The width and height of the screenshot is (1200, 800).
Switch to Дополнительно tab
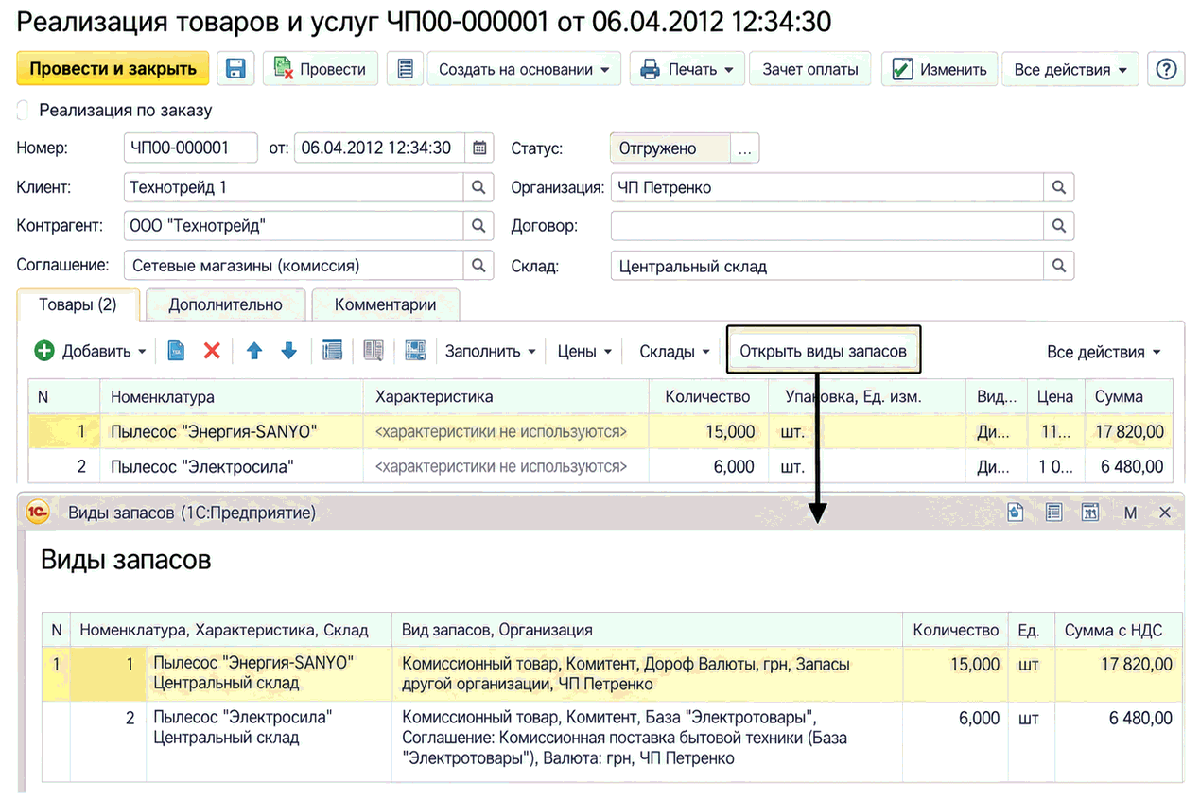pos(225,304)
